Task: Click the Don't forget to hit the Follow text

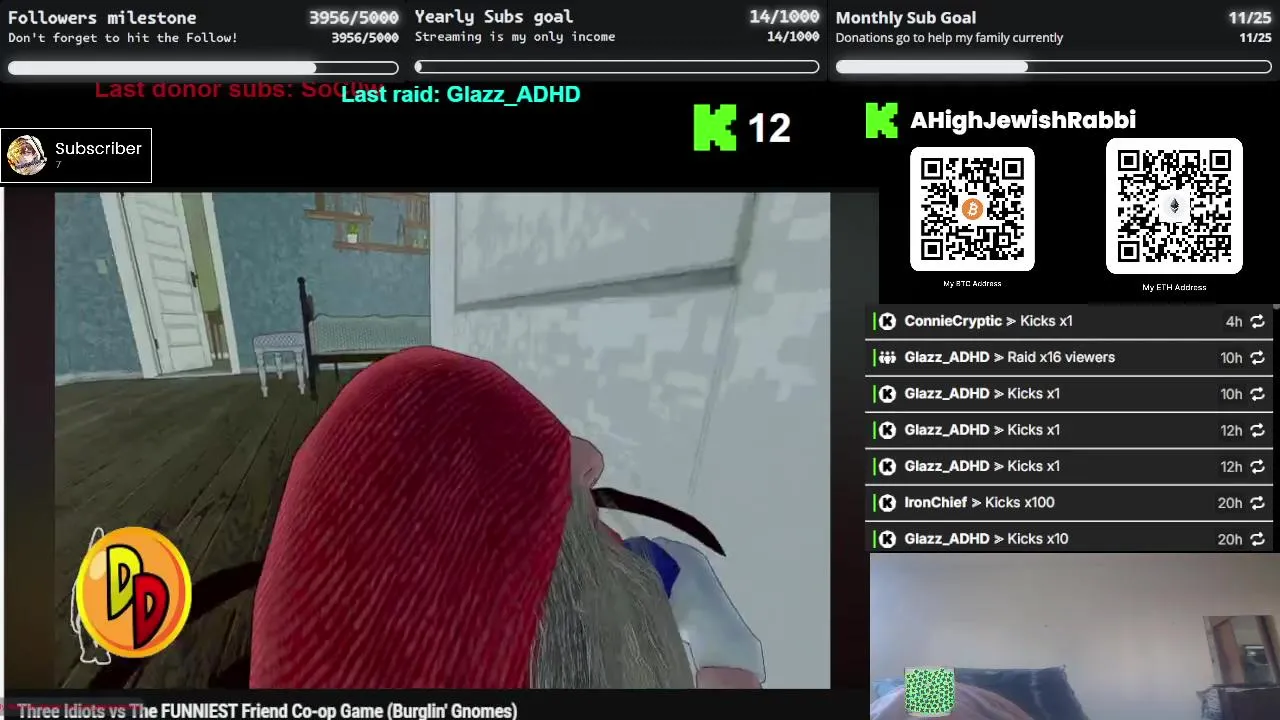Action: click(123, 38)
